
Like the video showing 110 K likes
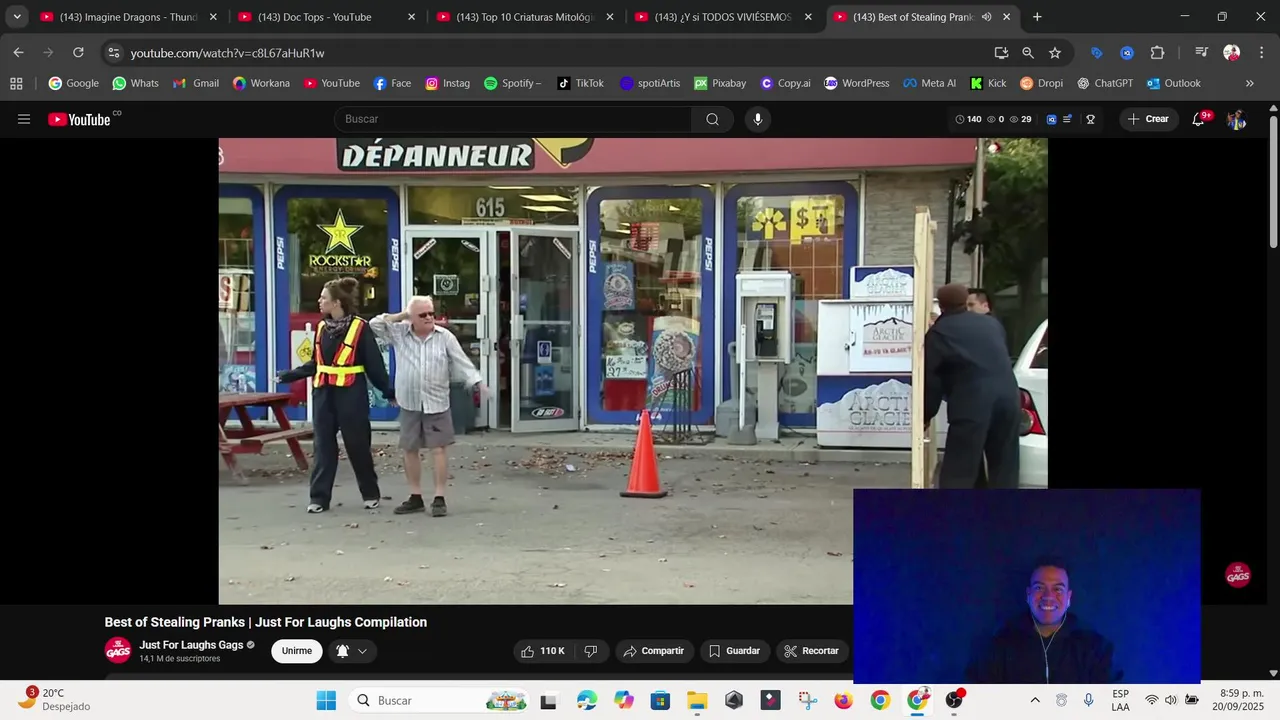pos(542,651)
